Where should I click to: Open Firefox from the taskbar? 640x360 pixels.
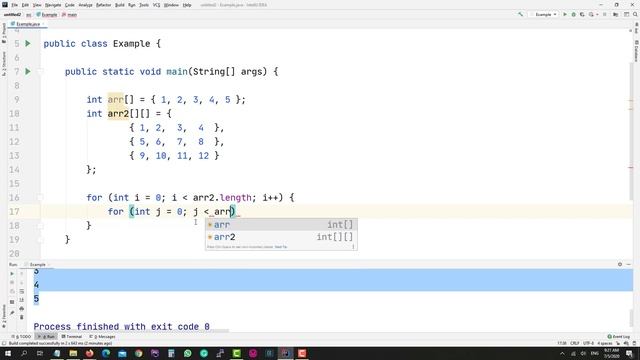[x=89, y=353]
